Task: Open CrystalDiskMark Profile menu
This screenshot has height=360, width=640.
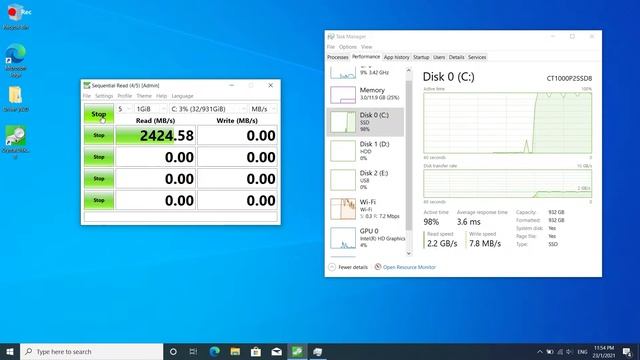Action: 124,96
